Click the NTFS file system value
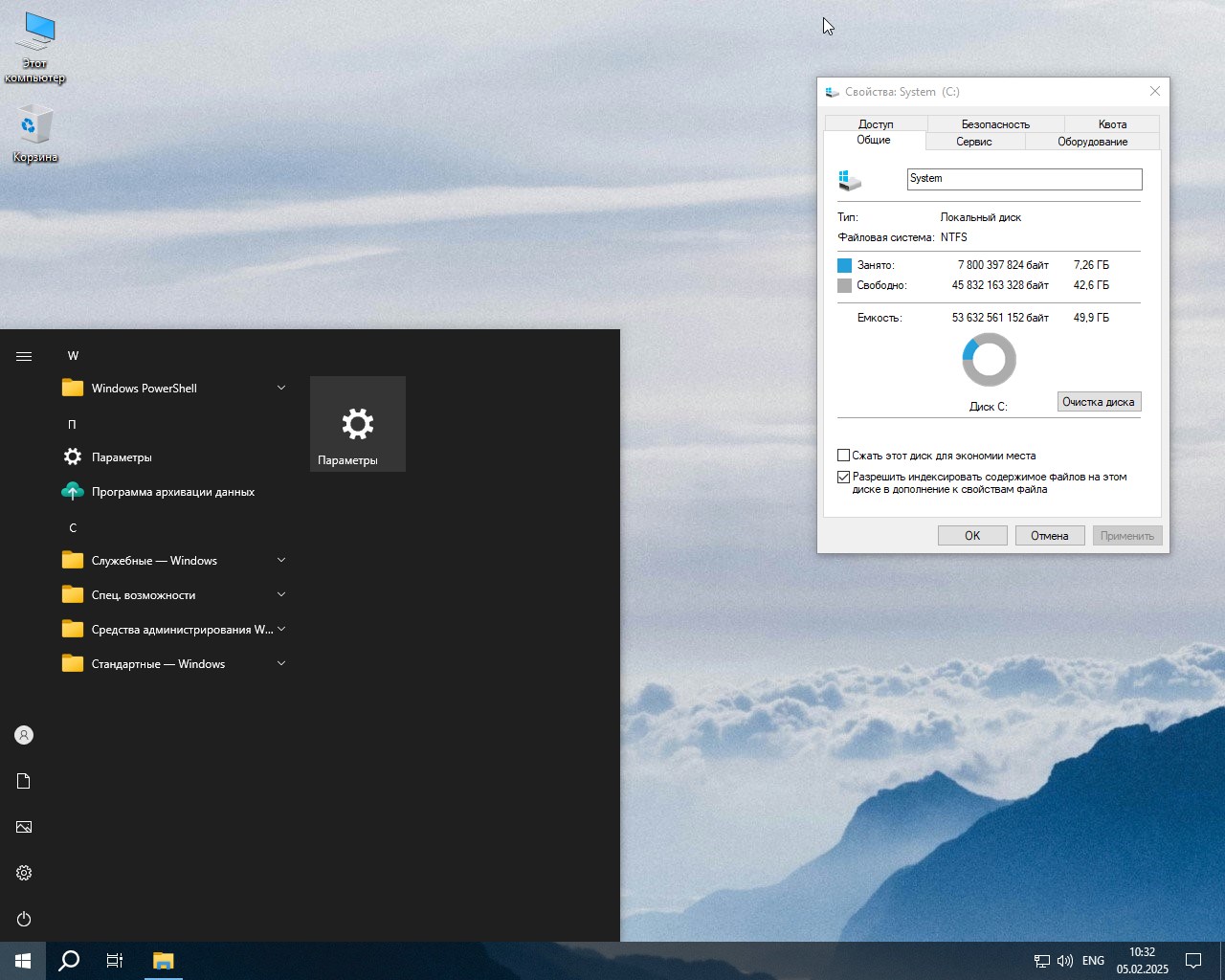1225x980 pixels. pos(954,237)
